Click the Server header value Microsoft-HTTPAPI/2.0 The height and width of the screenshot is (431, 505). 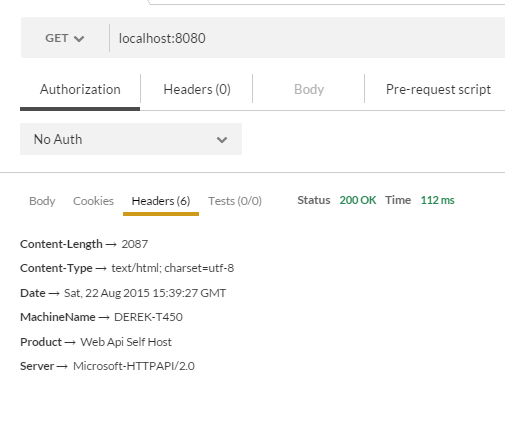point(134,366)
